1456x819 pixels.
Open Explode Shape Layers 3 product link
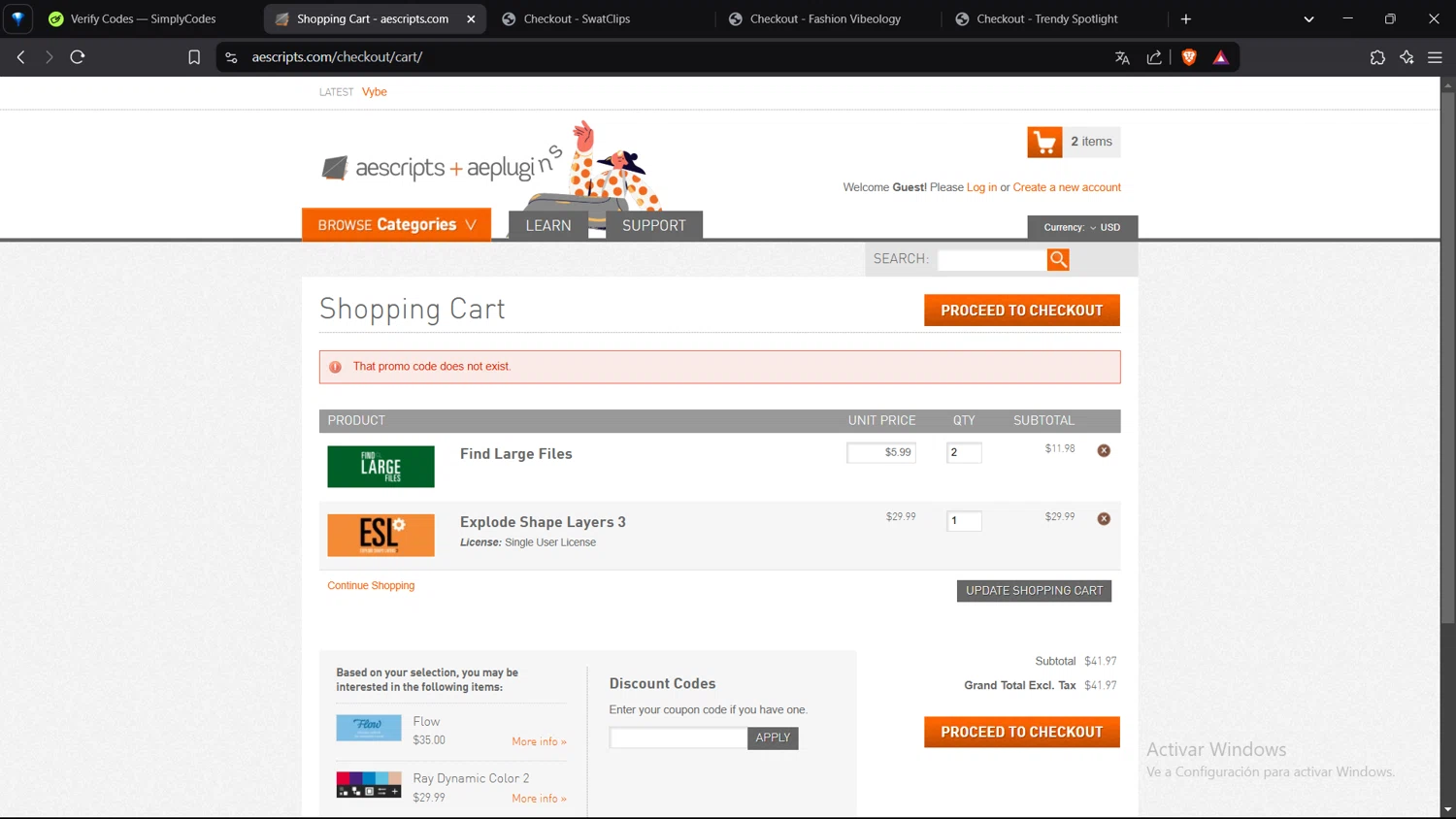(543, 522)
